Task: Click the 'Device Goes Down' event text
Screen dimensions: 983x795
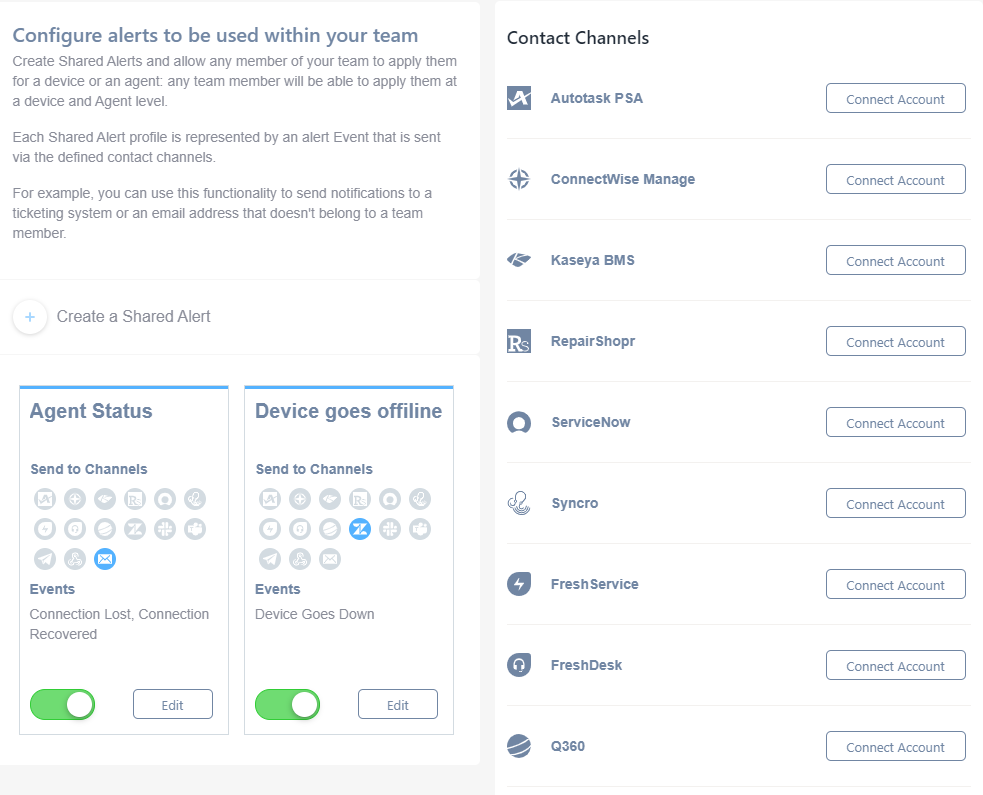Action: 315,614
